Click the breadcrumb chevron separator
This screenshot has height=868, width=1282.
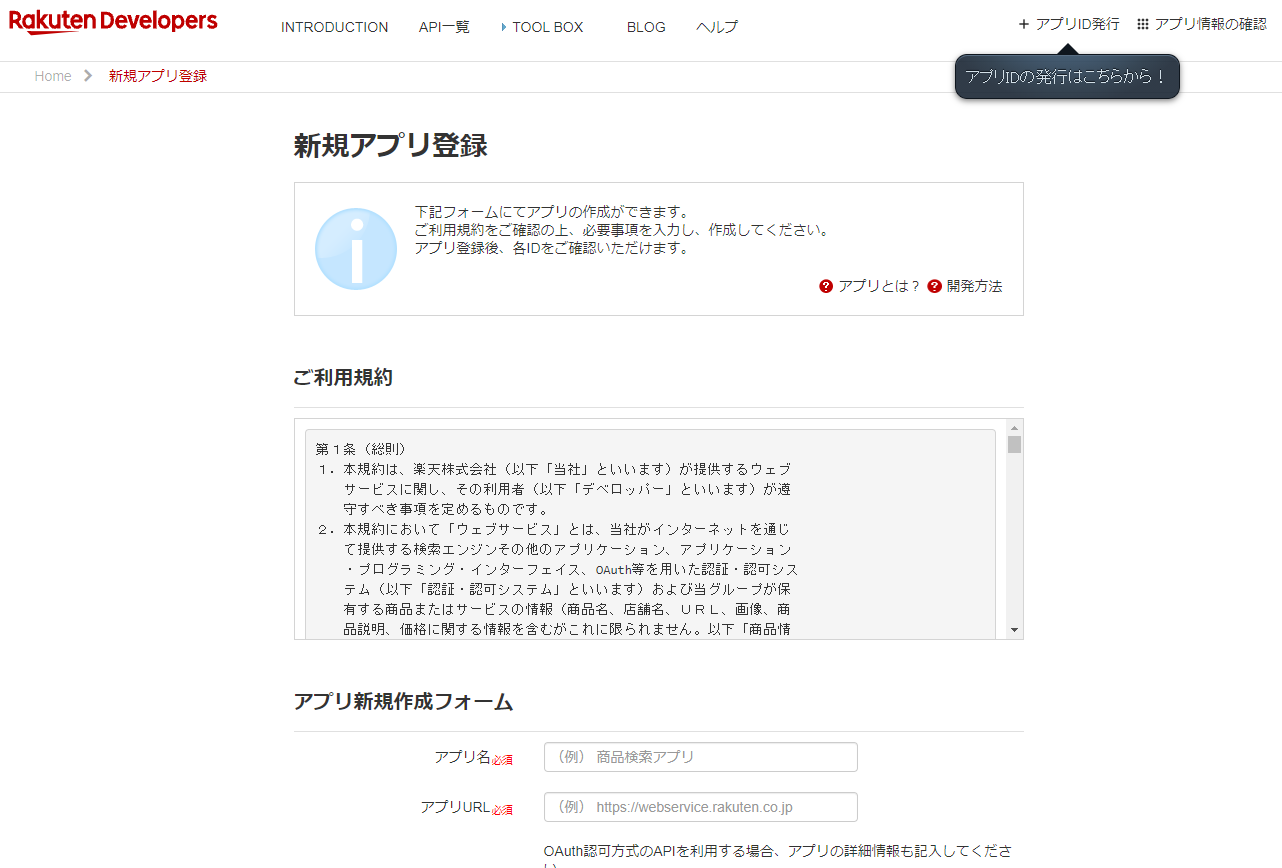(x=89, y=76)
